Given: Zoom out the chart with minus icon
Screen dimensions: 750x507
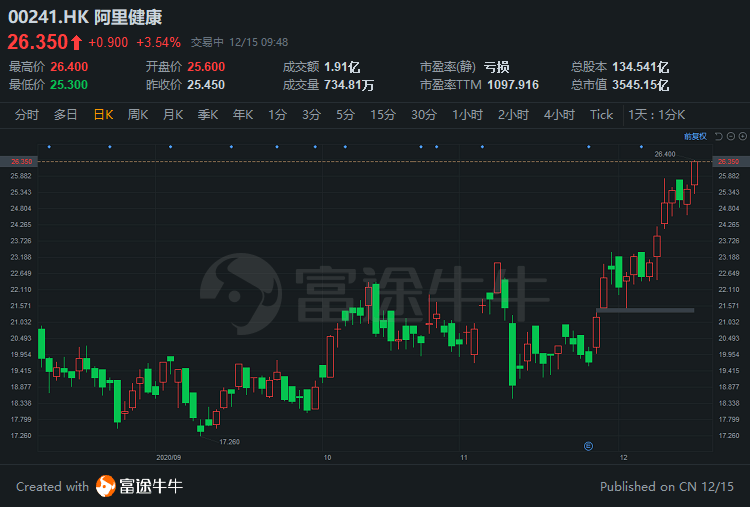Looking at the screenshot, I should pyautogui.click(x=730, y=137).
